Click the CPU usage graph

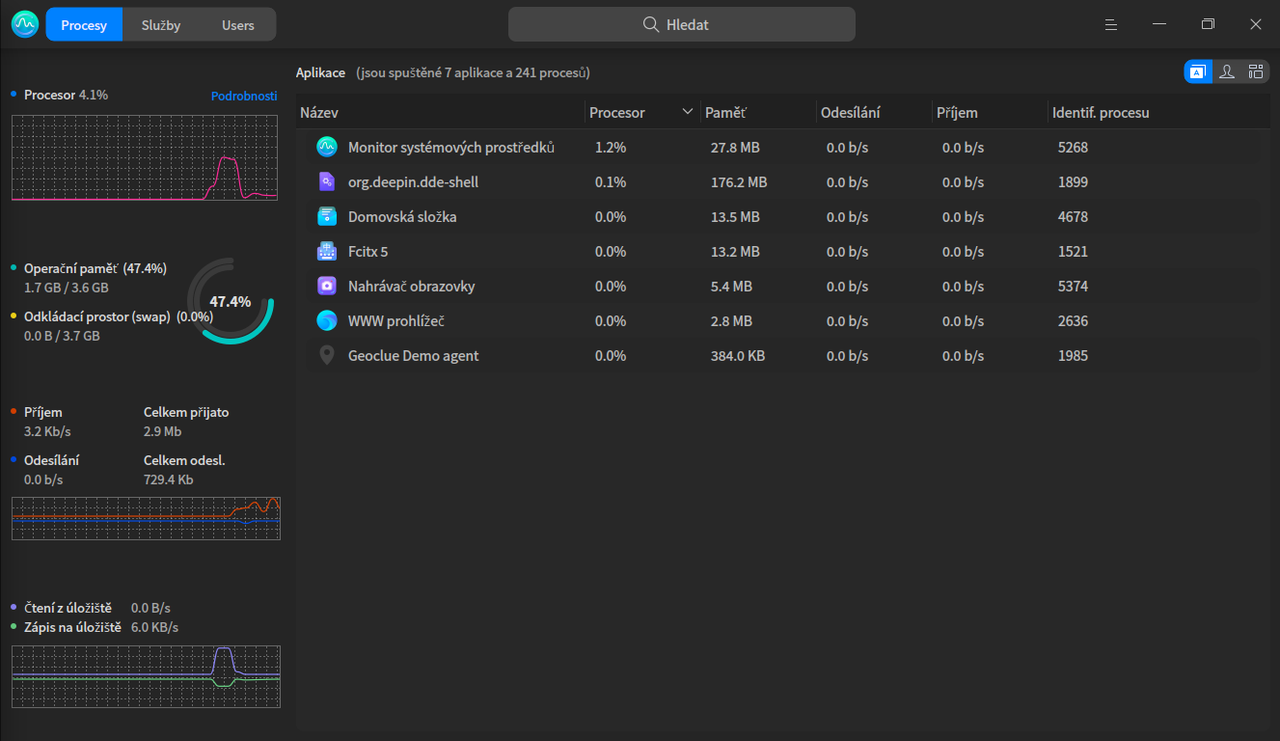tap(145, 158)
